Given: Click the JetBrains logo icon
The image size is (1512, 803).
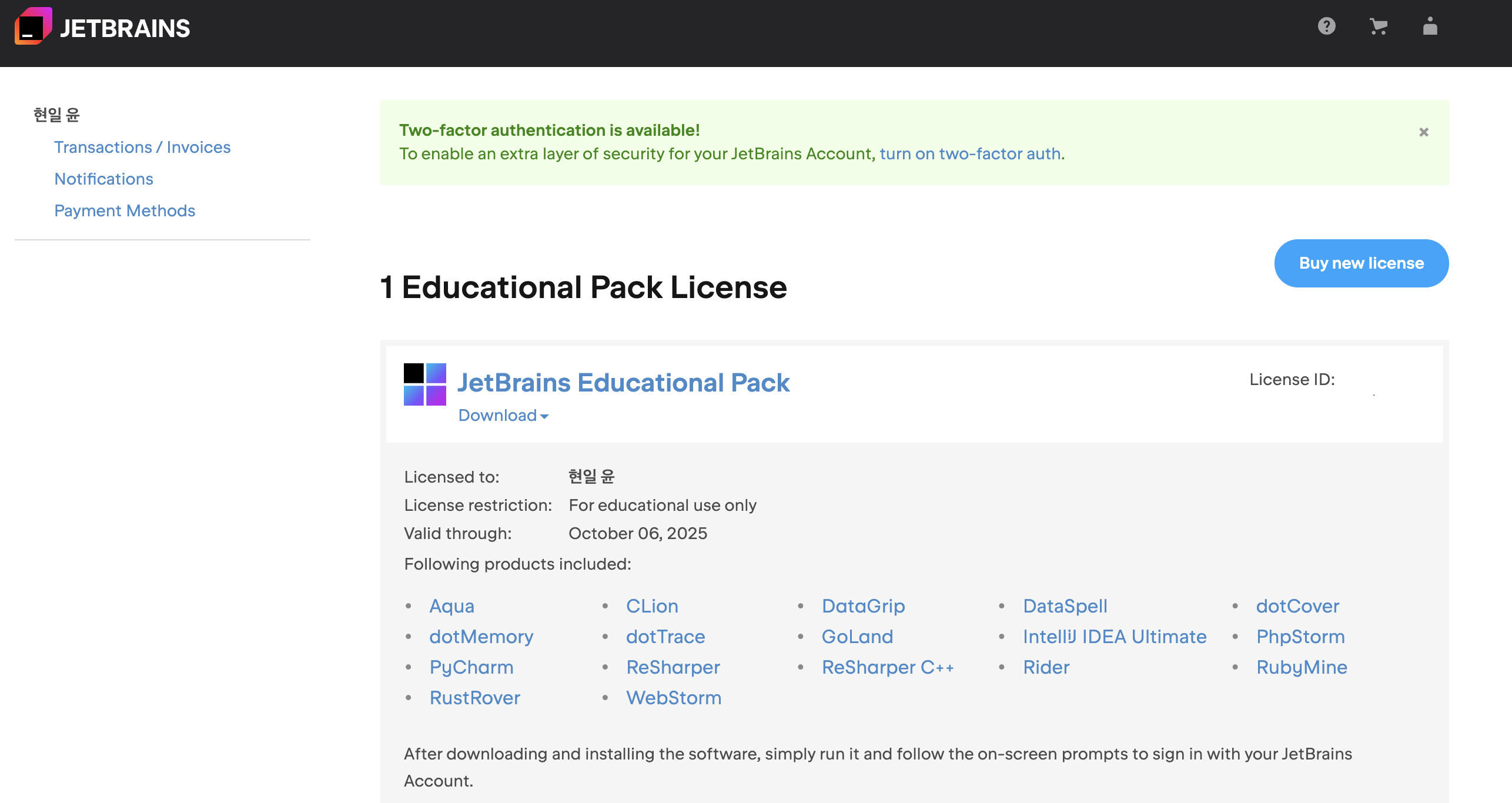Looking at the screenshot, I should pos(33,27).
